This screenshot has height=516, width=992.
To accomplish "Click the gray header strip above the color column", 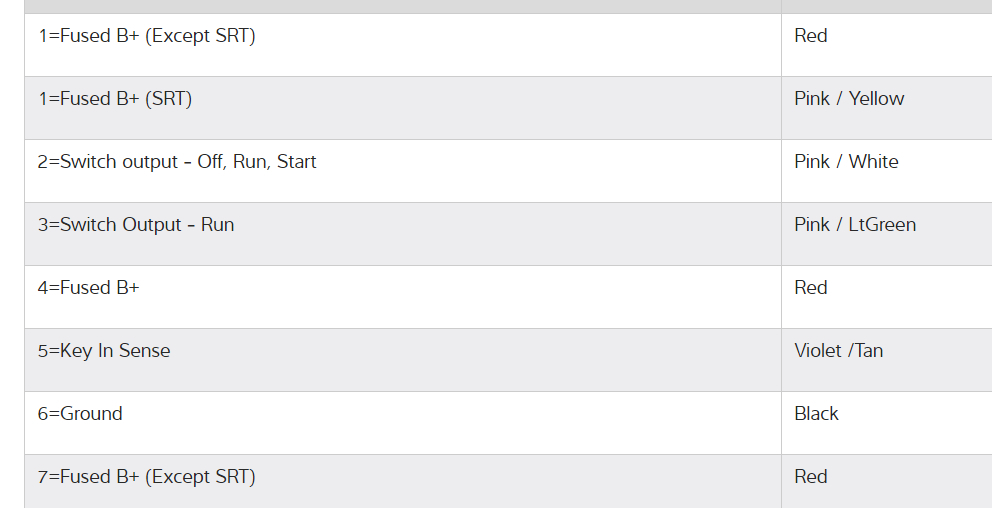I will pos(886,6).
